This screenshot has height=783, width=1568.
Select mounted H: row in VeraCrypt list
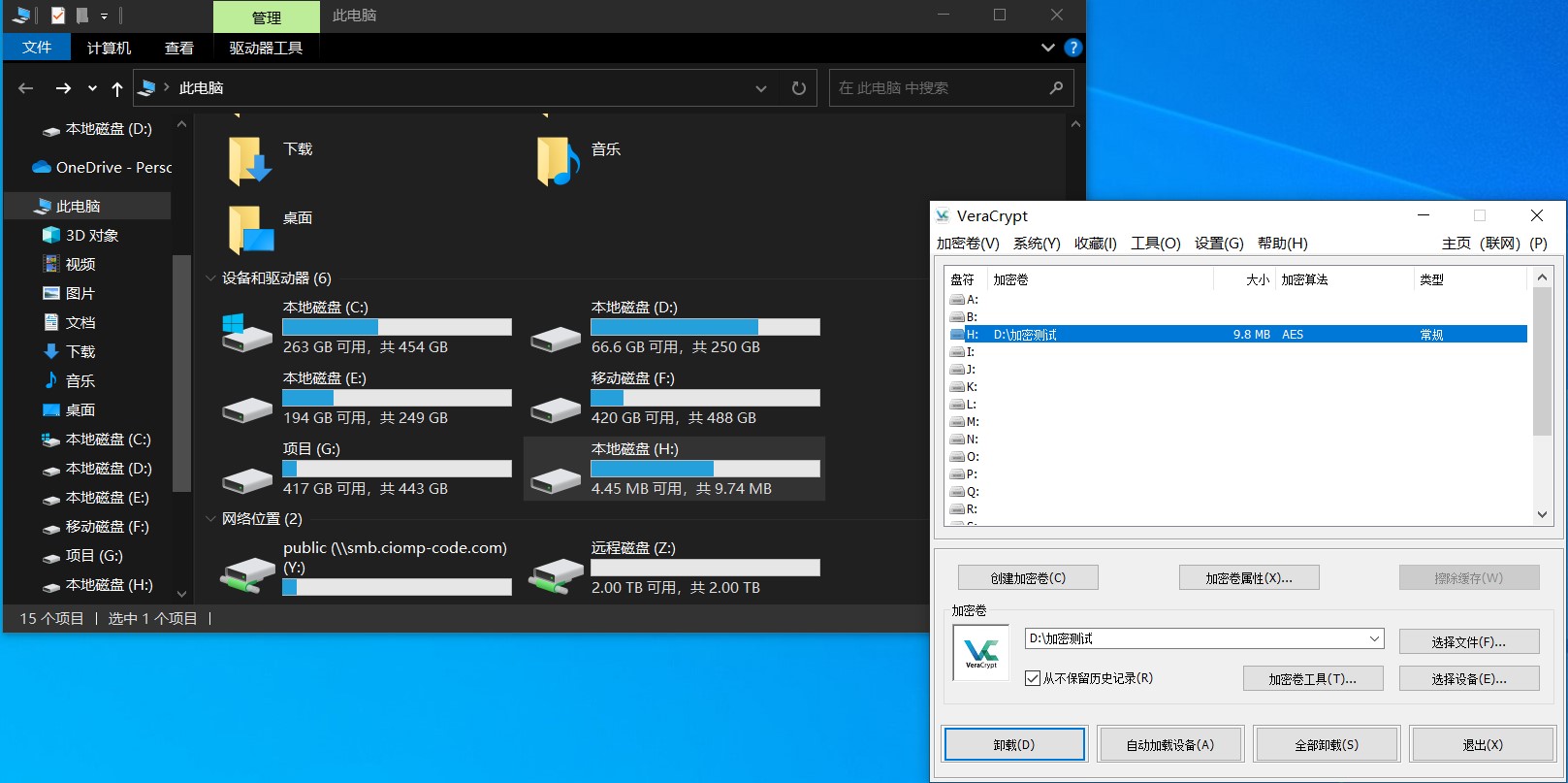click(x=1237, y=335)
